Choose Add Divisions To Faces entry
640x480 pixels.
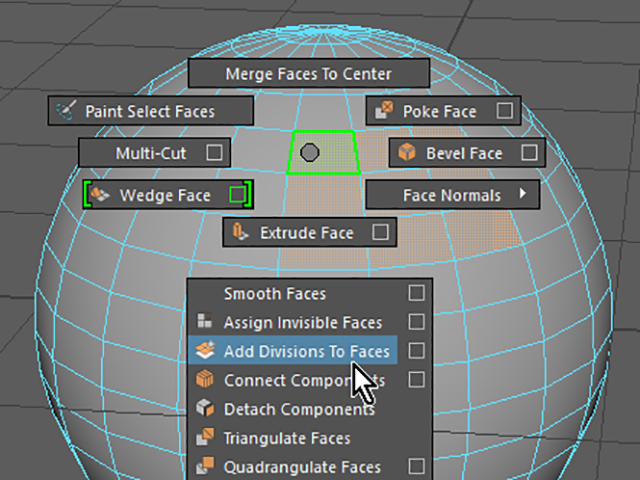292,351
